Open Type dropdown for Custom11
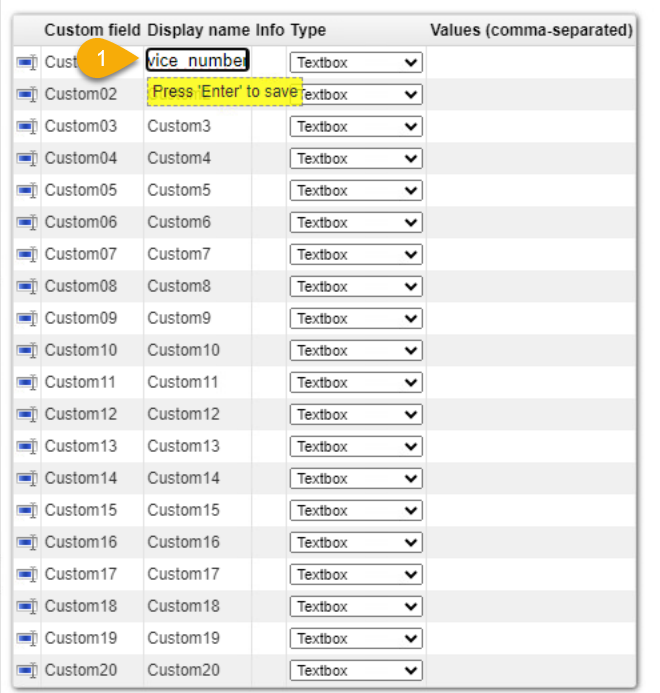 click(x=356, y=382)
